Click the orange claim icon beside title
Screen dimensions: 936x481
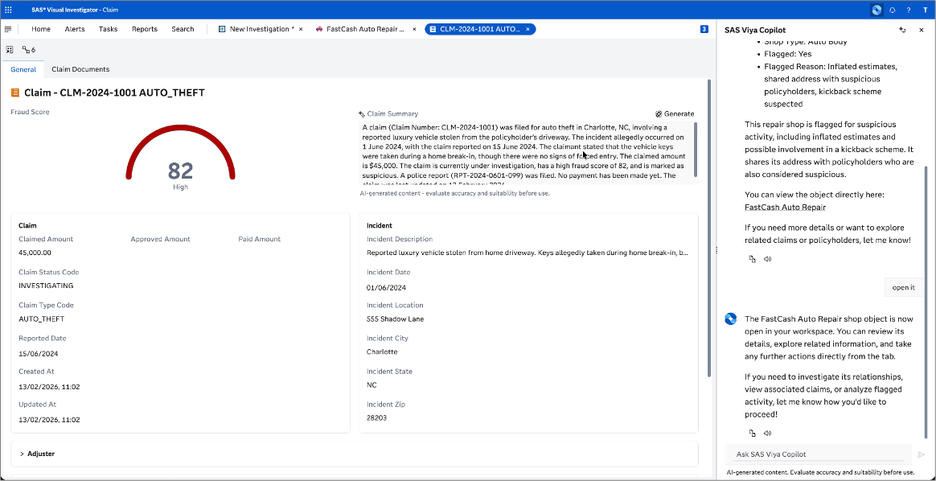point(16,92)
